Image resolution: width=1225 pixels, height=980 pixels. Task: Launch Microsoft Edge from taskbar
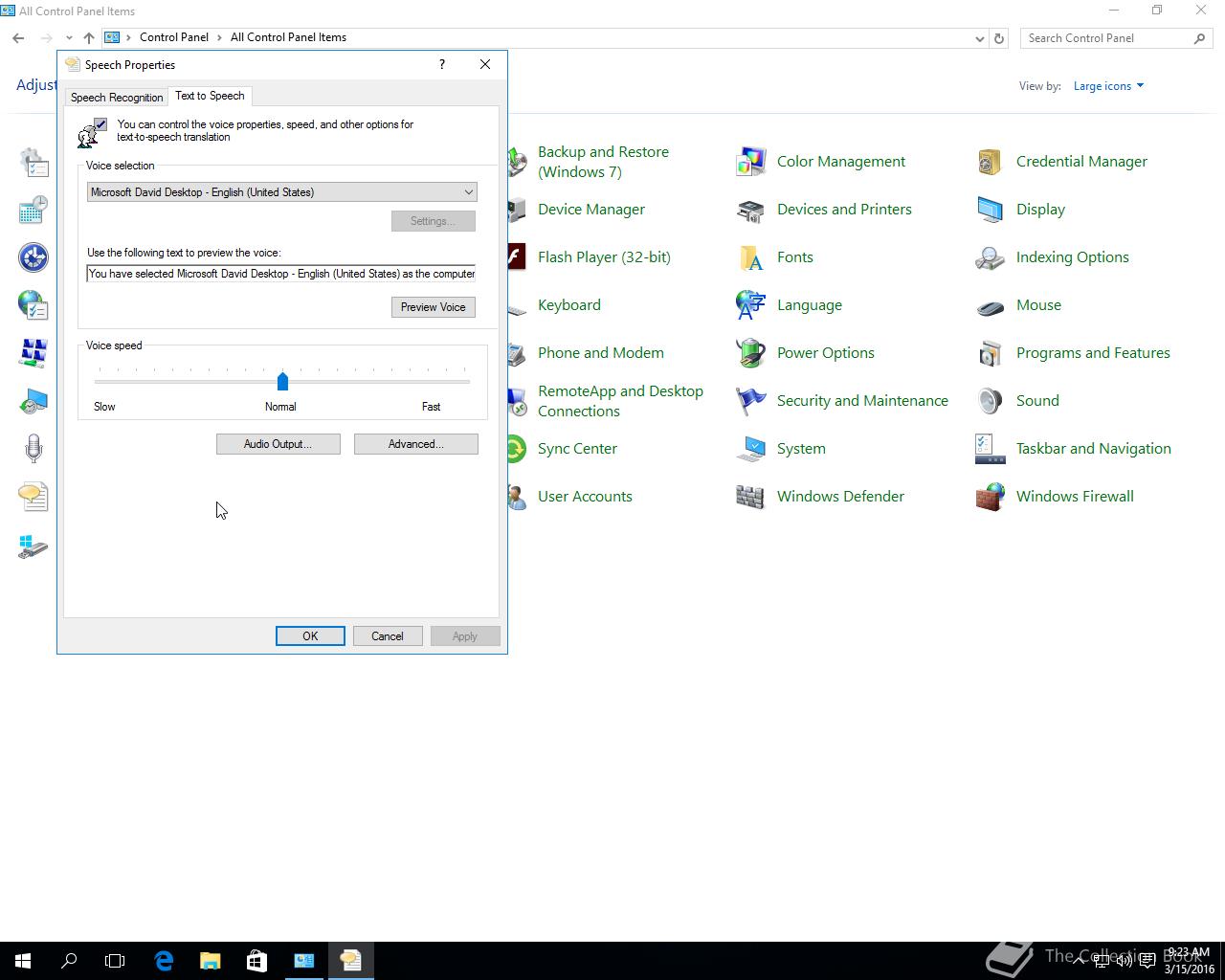point(164,961)
